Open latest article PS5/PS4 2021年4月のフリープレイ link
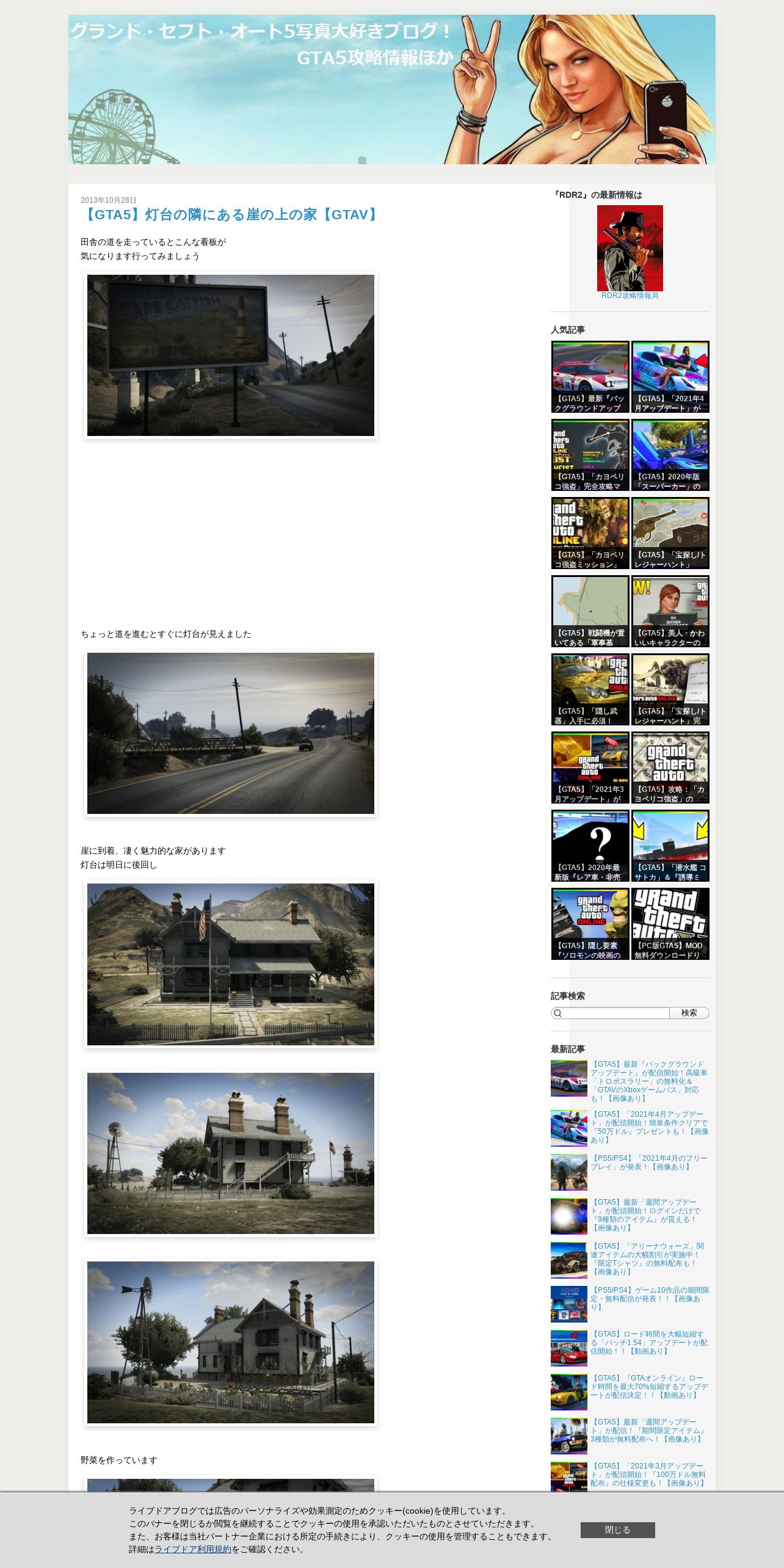The height and width of the screenshot is (1568, 784). (x=648, y=1163)
